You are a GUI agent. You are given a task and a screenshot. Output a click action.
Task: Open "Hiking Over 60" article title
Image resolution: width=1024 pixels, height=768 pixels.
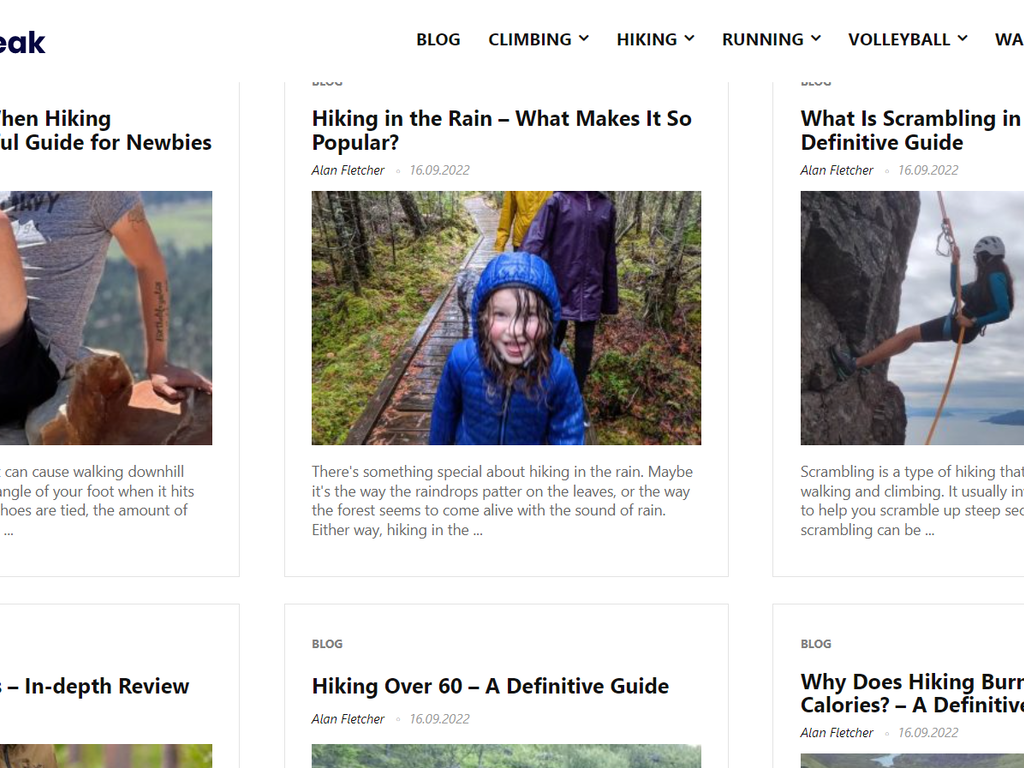[x=490, y=686]
